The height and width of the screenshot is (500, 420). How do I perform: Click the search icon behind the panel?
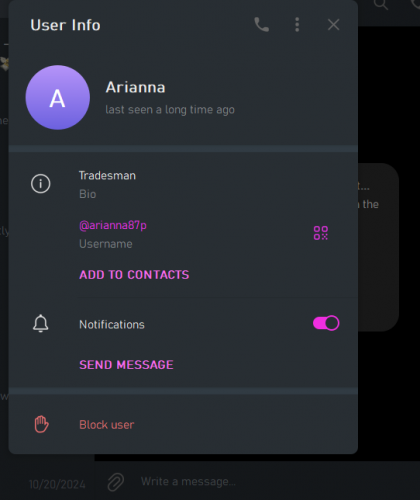pos(381,4)
